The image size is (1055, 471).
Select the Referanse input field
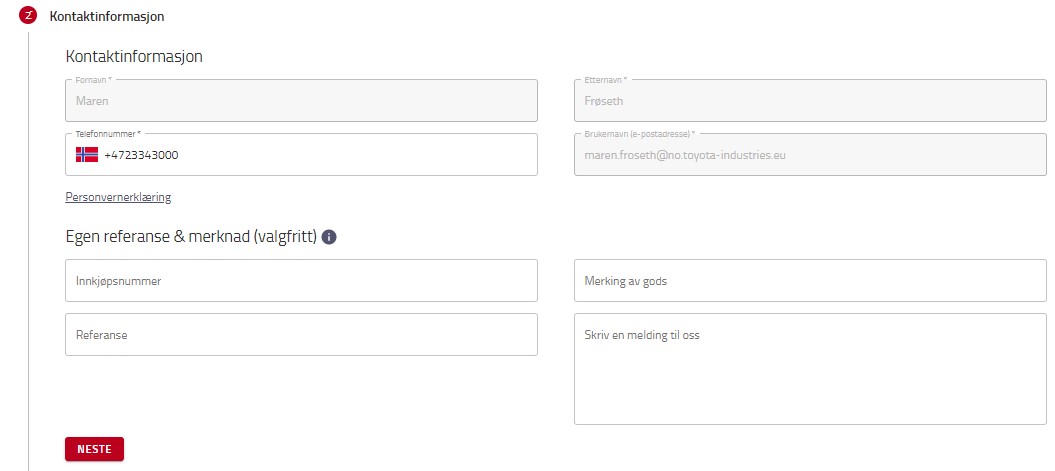(301, 335)
